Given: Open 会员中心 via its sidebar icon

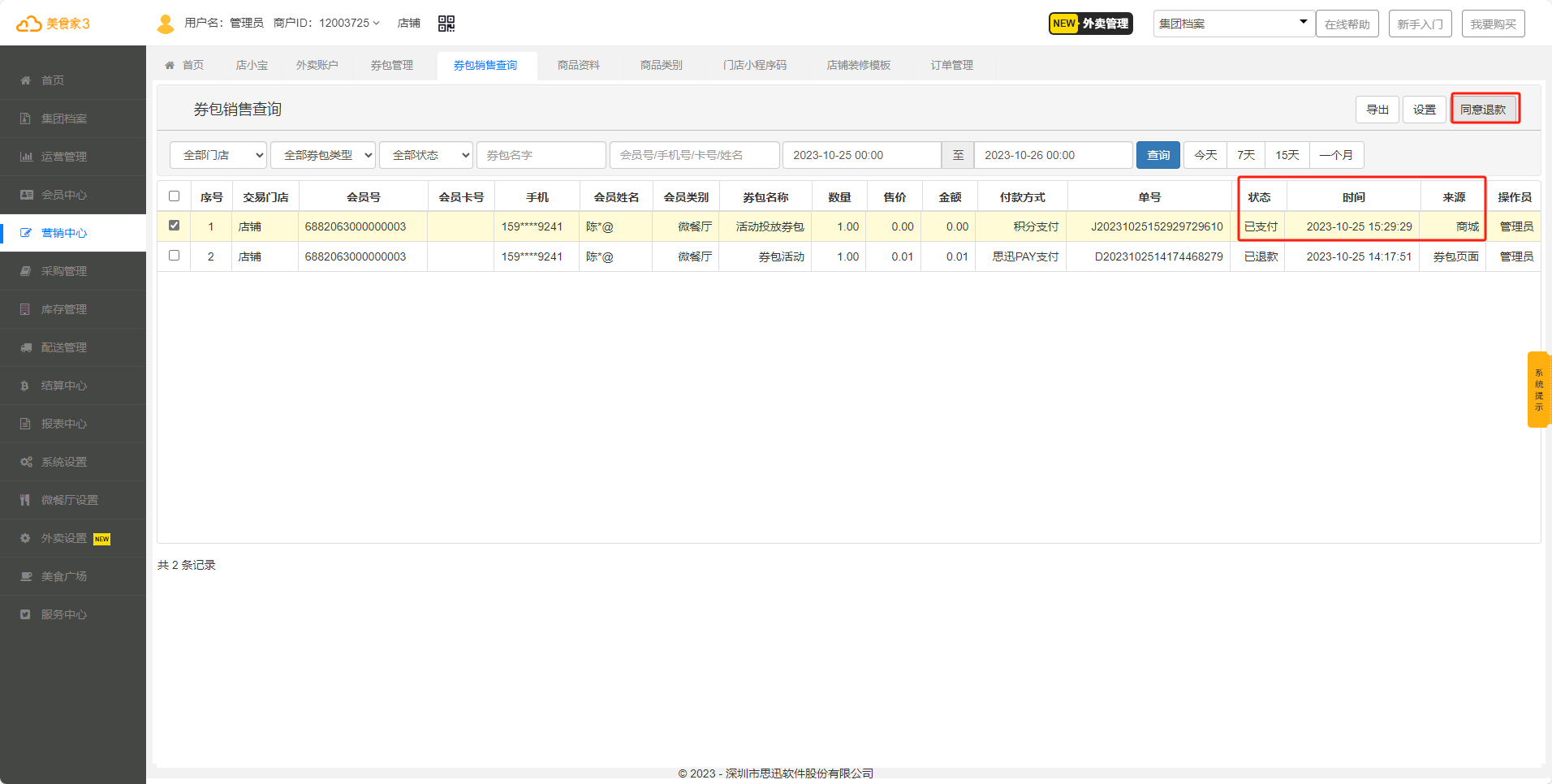Looking at the screenshot, I should click(26, 195).
